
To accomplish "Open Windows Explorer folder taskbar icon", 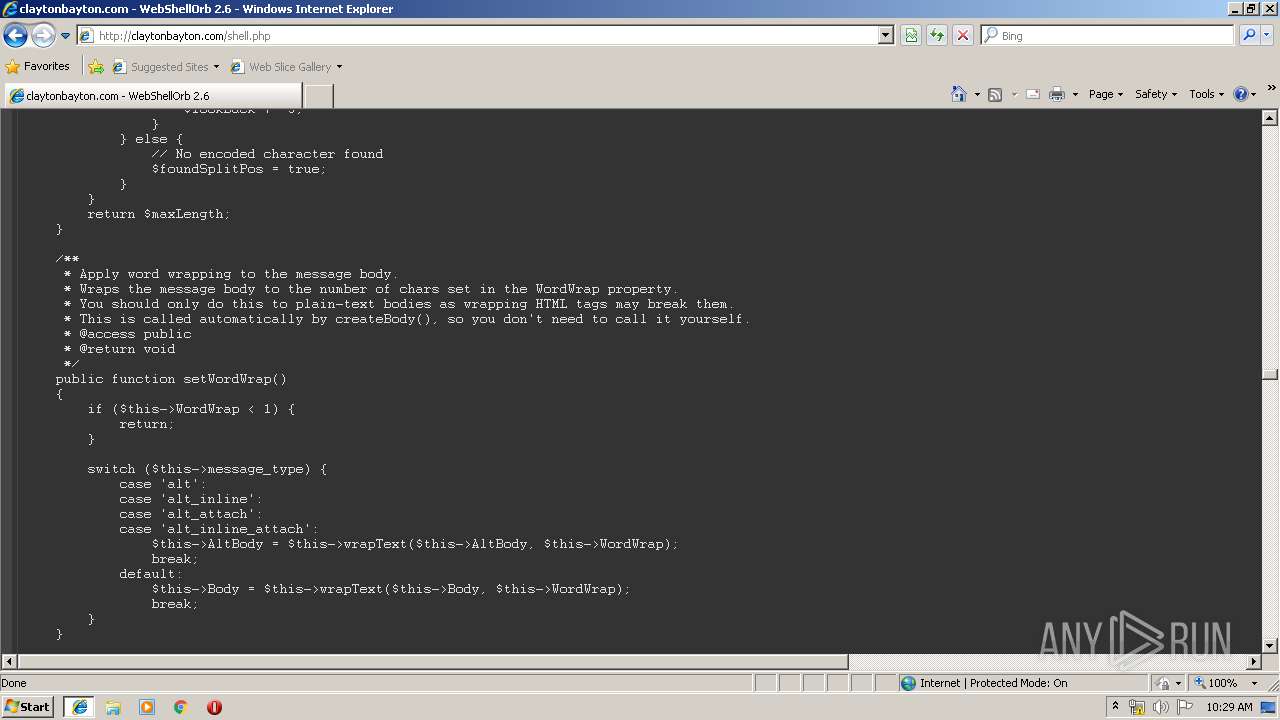I will click(113, 707).
